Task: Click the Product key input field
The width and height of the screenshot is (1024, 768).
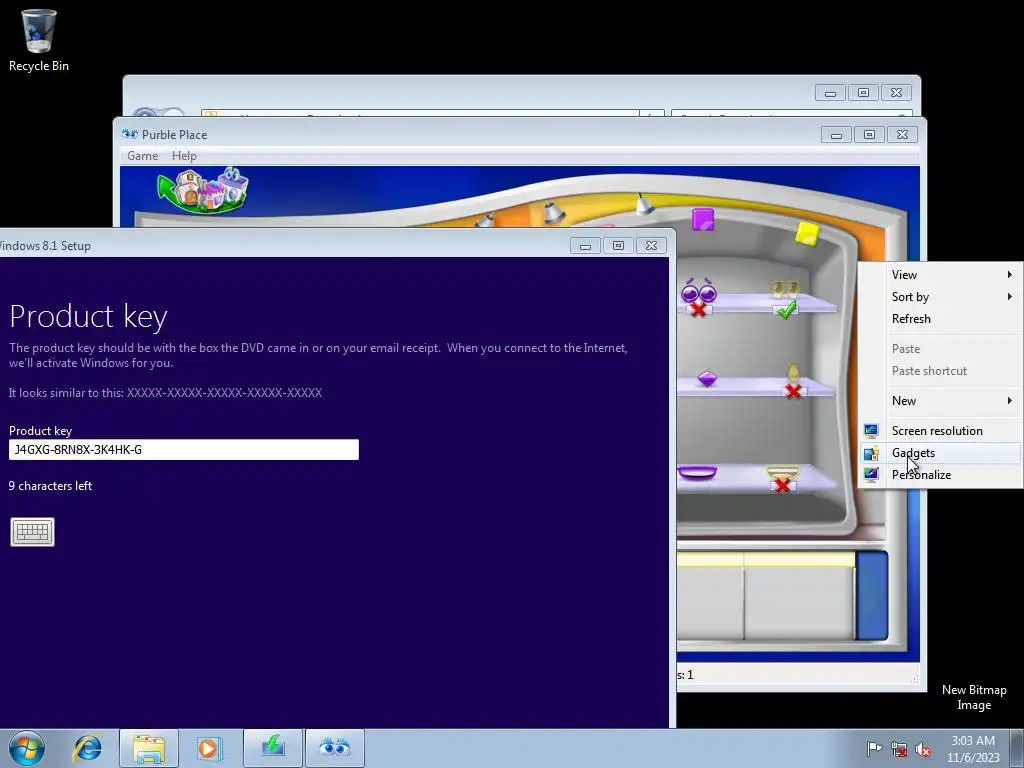Action: coord(184,449)
